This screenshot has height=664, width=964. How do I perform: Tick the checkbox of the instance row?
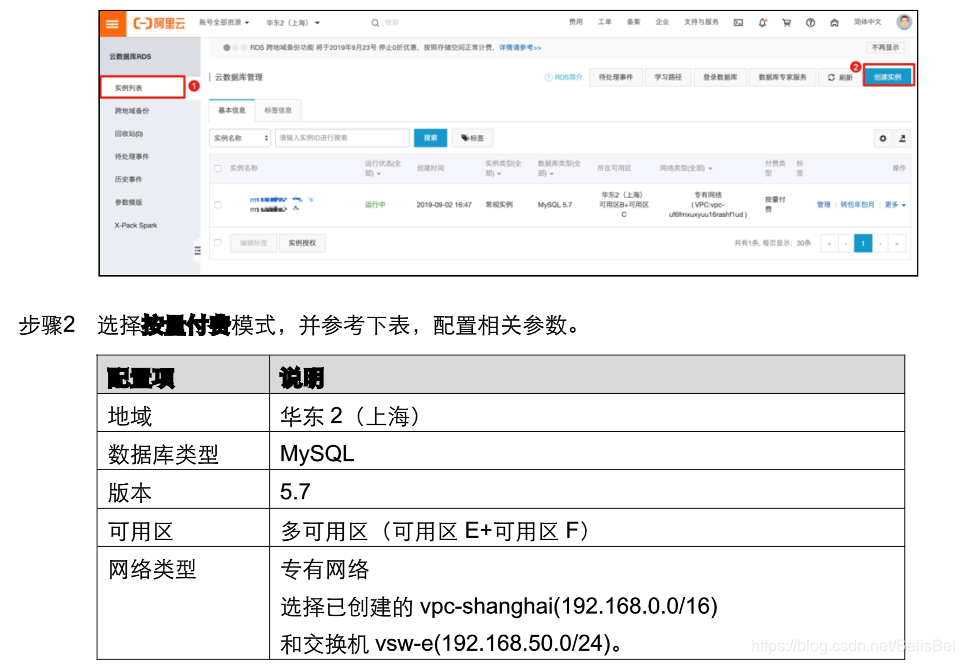click(x=218, y=205)
